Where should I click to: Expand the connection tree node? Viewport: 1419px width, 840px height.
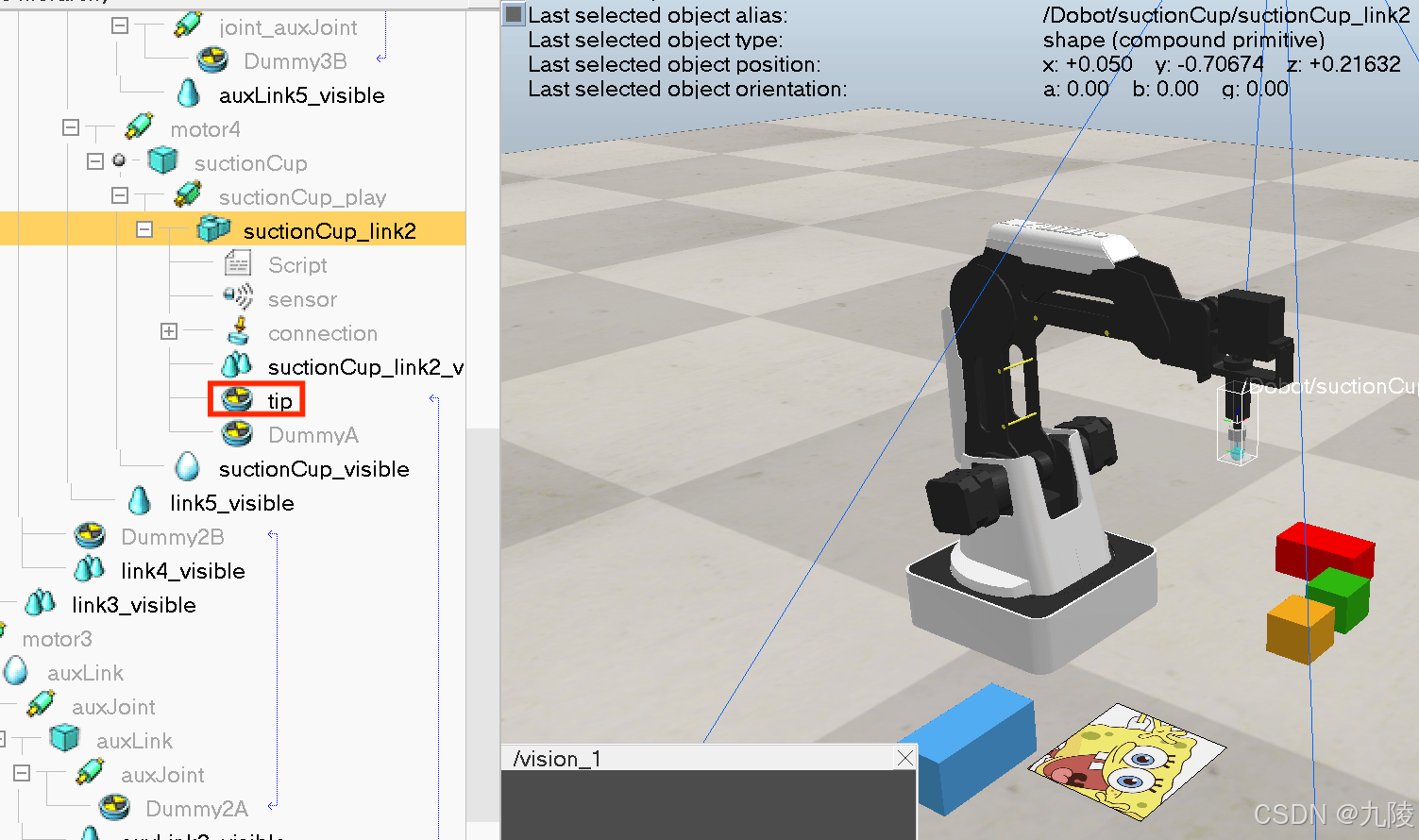tap(169, 332)
